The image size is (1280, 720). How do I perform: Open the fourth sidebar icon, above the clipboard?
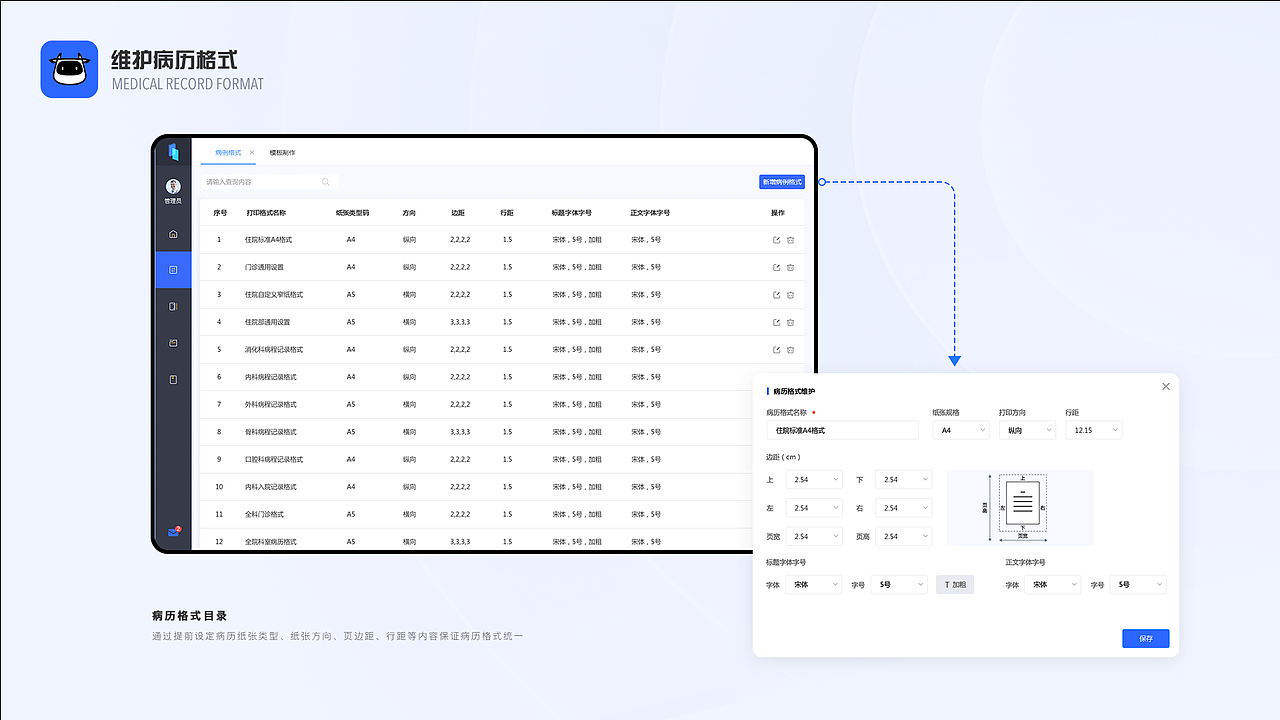[173, 343]
